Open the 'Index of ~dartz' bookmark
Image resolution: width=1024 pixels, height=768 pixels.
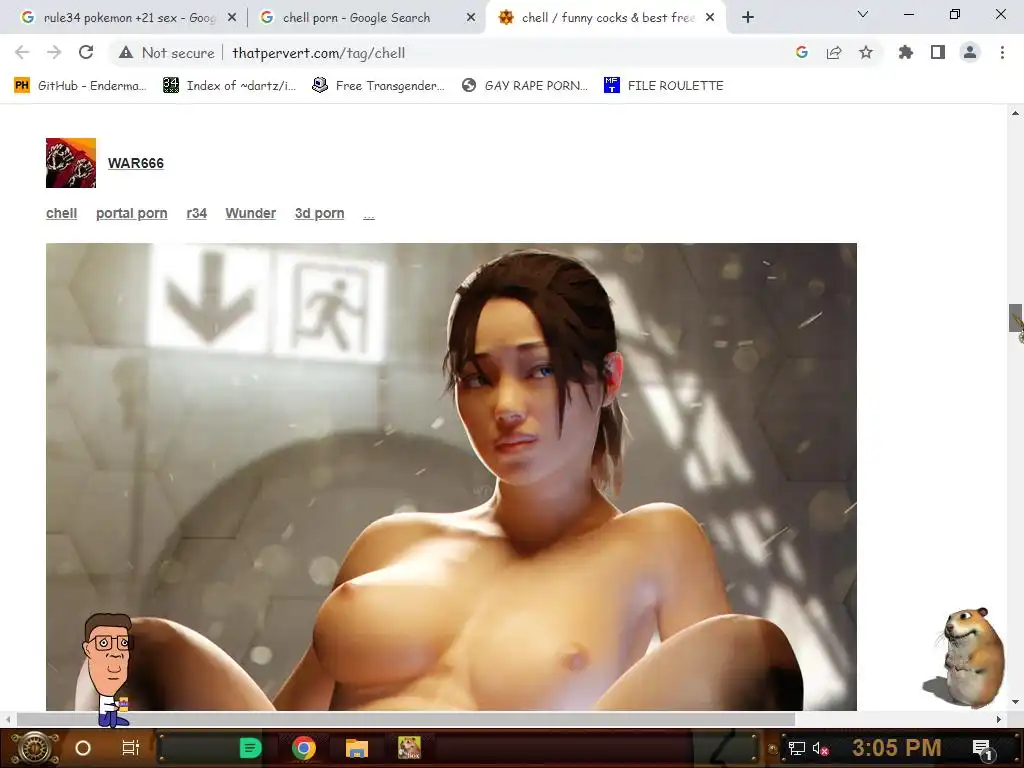[x=229, y=86]
